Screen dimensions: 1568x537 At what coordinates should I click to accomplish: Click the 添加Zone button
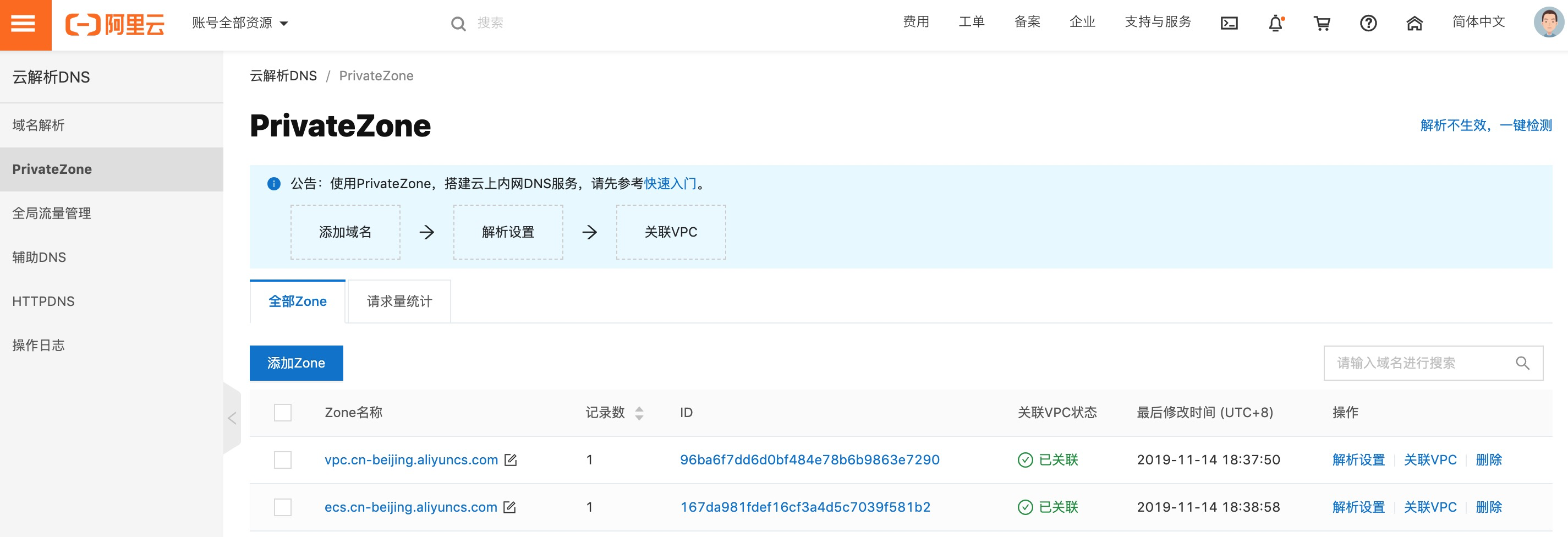point(297,363)
